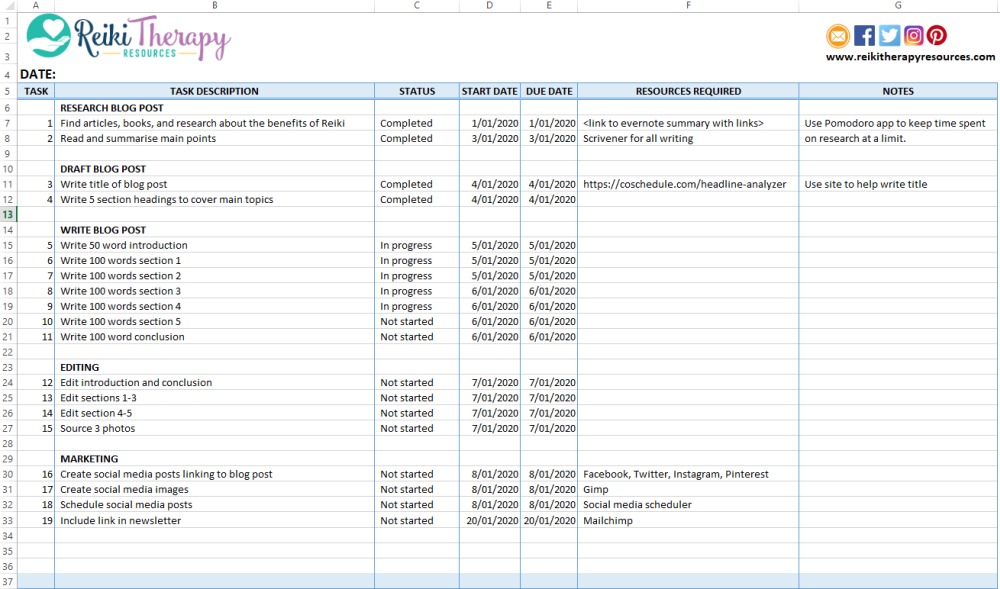Click 'Write 100 word conclusion' cell

[x=214, y=337]
